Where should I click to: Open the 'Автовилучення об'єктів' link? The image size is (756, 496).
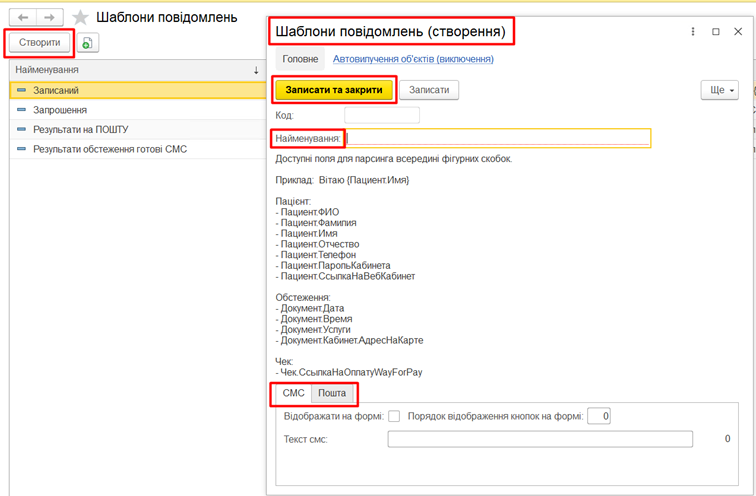(x=412, y=59)
